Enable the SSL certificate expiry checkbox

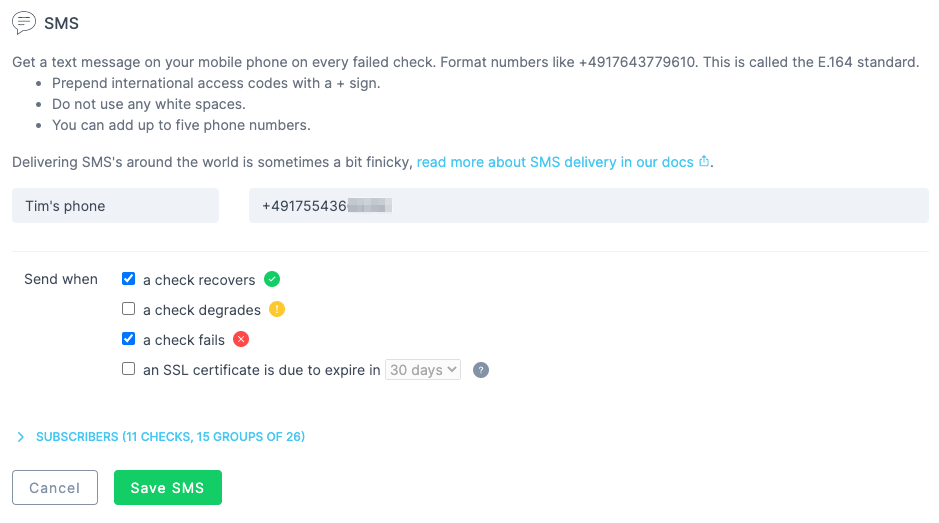coord(128,369)
